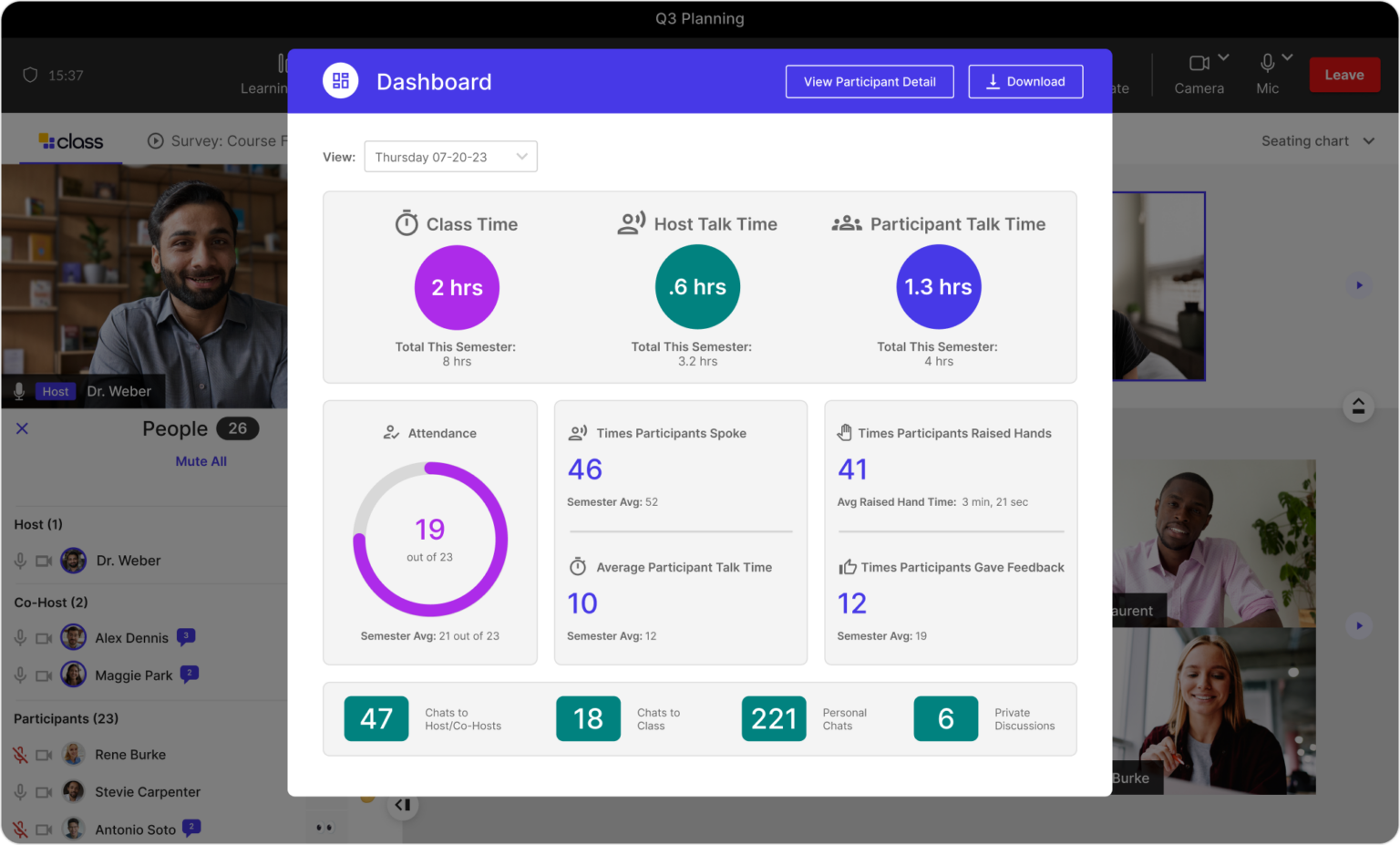Click the 6 Private Discussions tile
1400x845 pixels.
coord(946,718)
